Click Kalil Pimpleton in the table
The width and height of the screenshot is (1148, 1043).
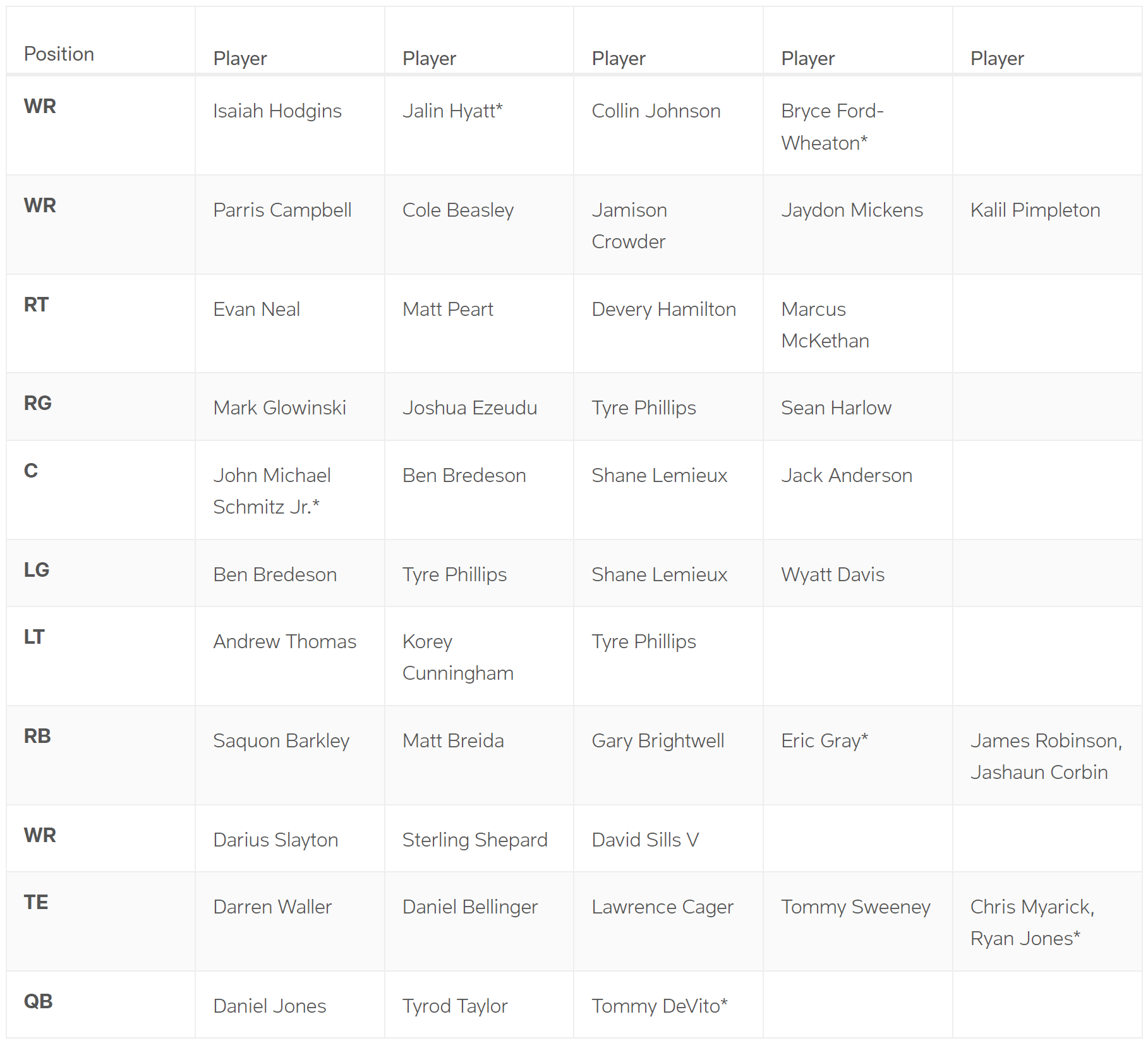1035,210
